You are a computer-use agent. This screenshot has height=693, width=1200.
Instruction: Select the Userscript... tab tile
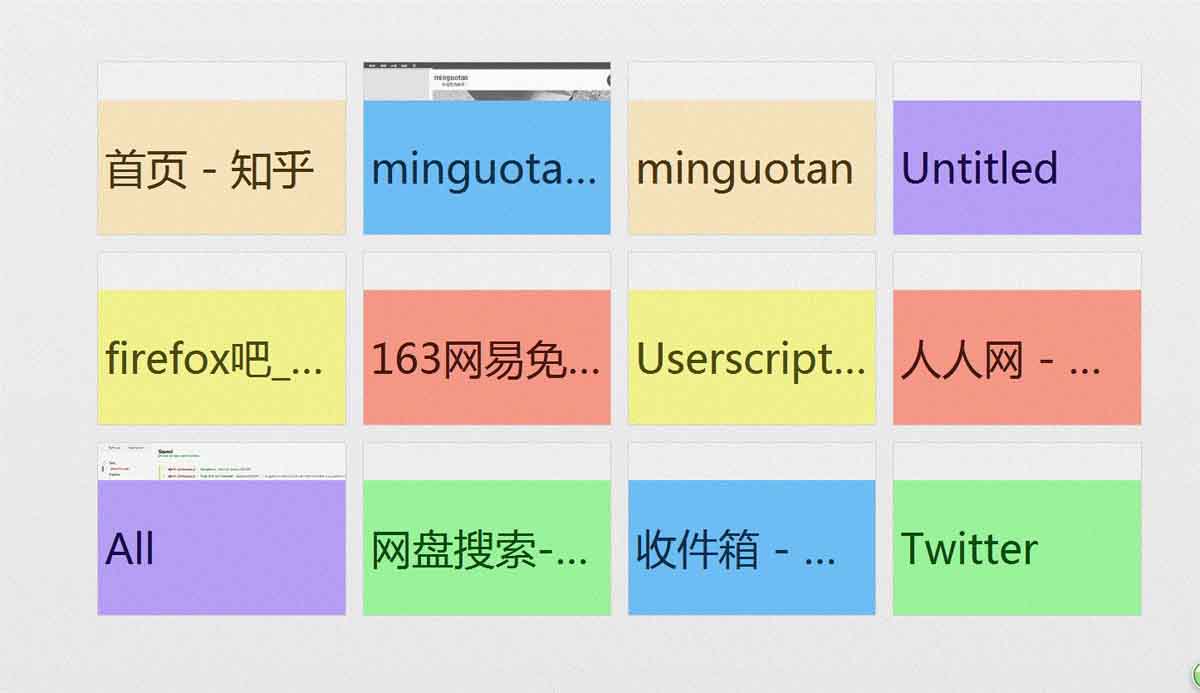[x=752, y=339]
